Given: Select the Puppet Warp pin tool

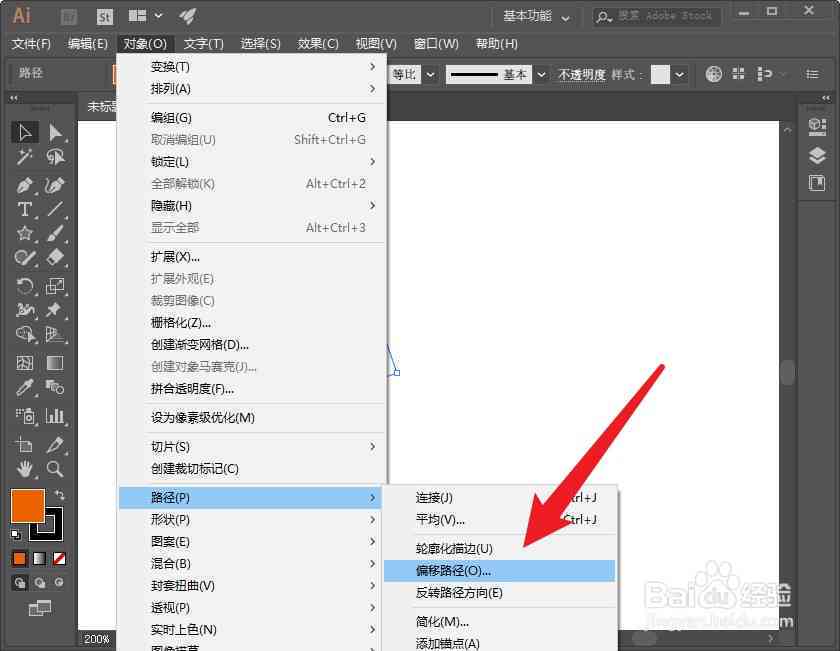Looking at the screenshot, I should coord(55,310).
